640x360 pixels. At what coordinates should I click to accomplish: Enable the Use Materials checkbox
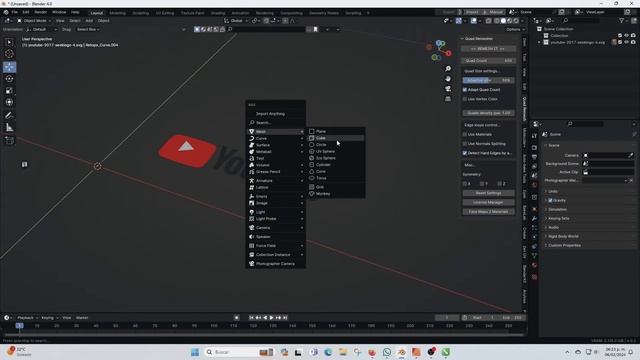[465, 134]
